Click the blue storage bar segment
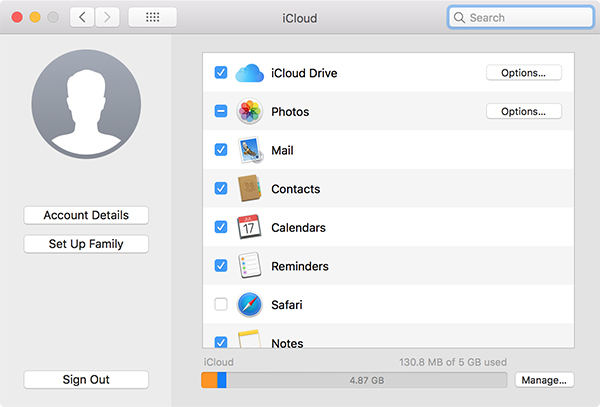 222,380
